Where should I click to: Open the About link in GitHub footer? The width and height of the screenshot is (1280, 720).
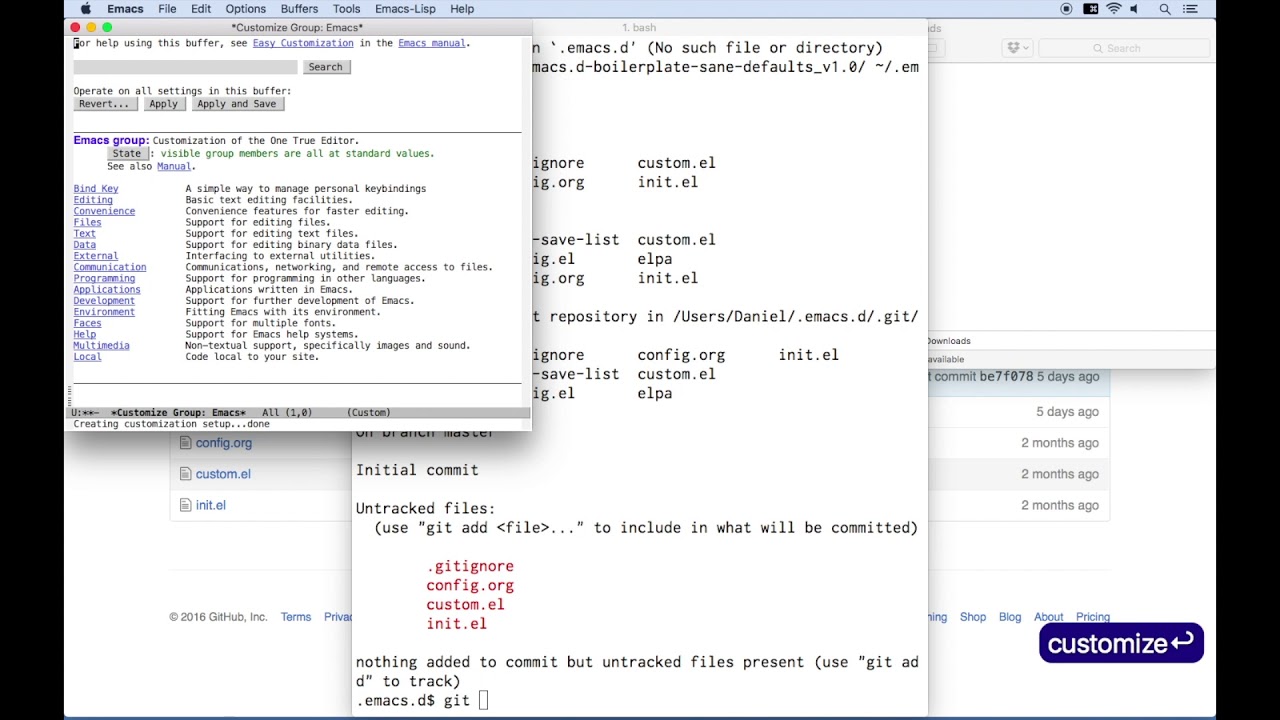coord(1049,617)
